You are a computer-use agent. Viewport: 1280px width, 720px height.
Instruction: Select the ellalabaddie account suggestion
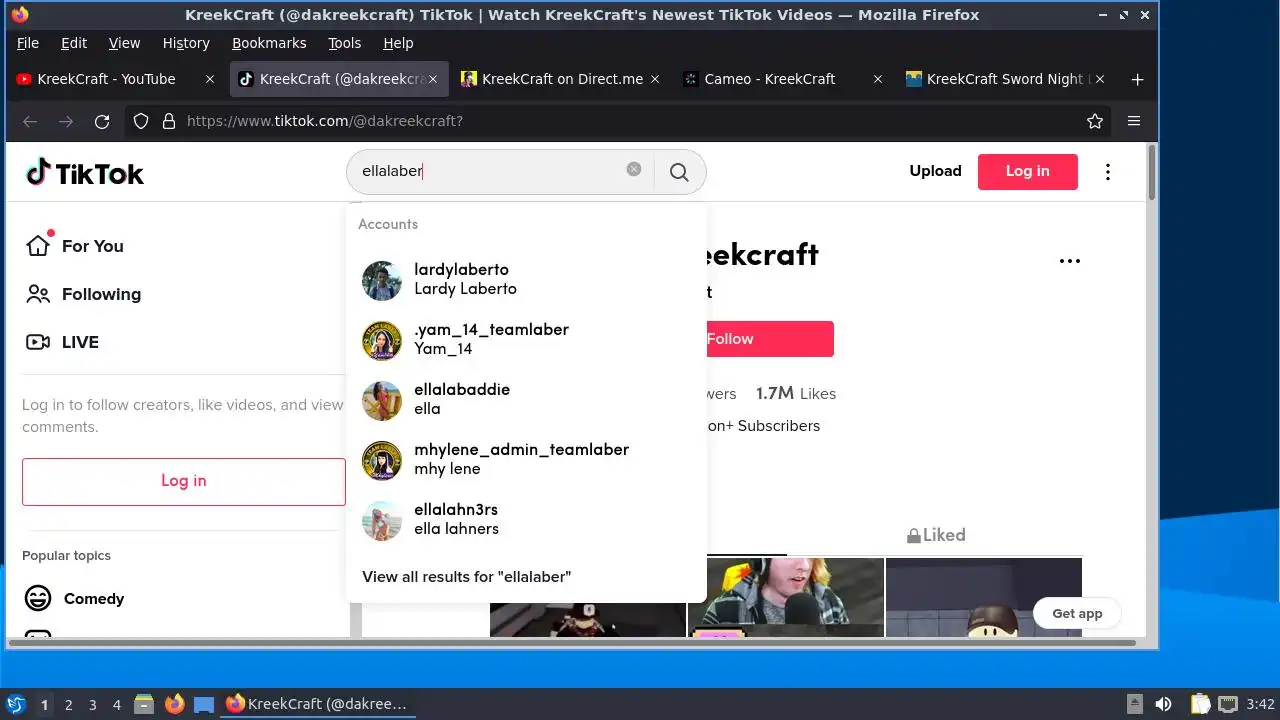pyautogui.click(x=526, y=400)
